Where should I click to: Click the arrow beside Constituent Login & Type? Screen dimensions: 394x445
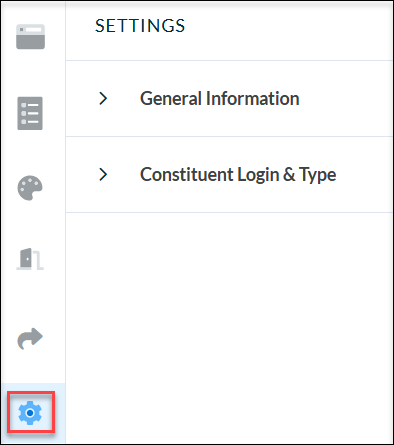[x=103, y=174]
